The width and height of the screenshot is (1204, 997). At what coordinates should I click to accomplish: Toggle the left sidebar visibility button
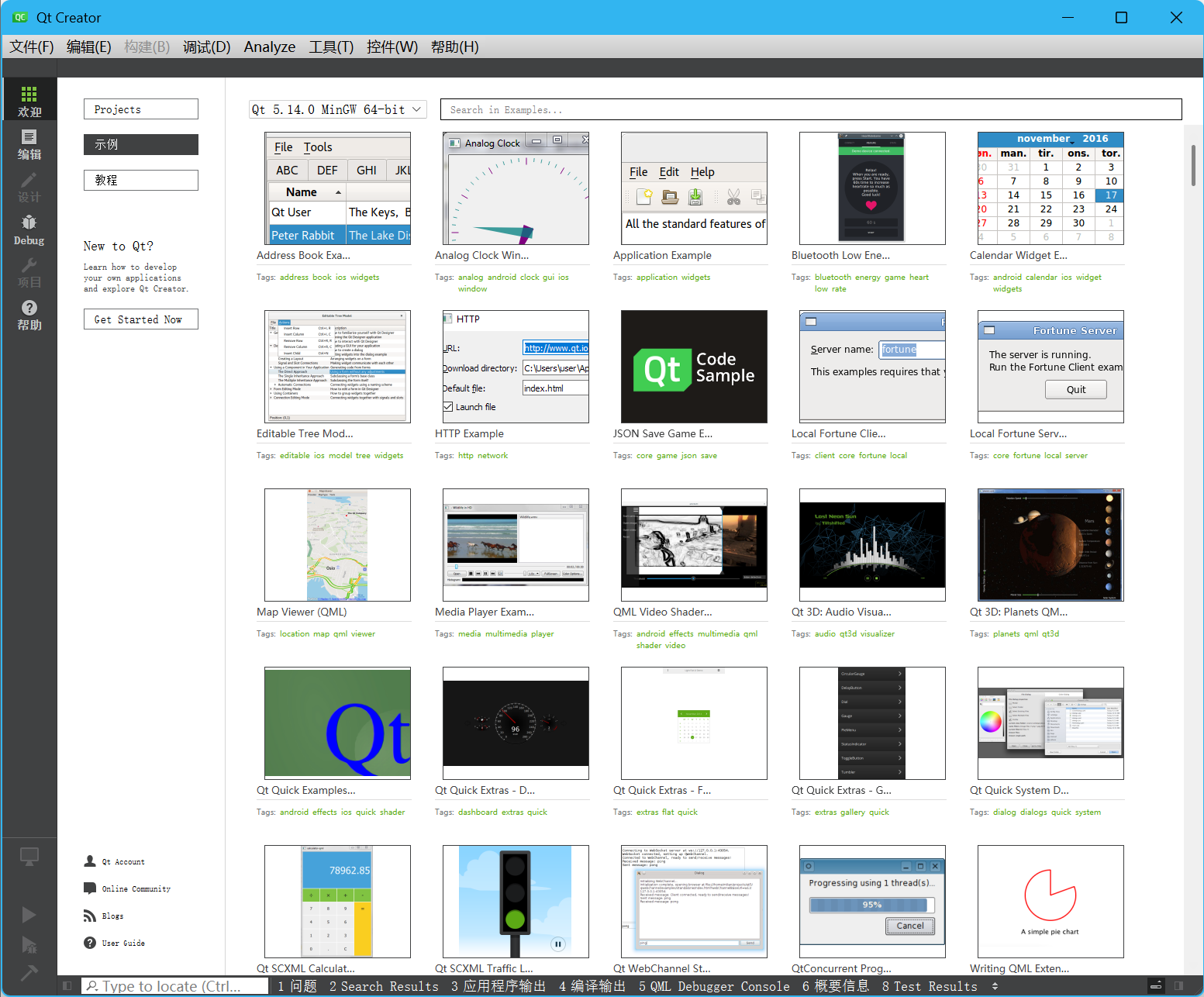point(67,986)
